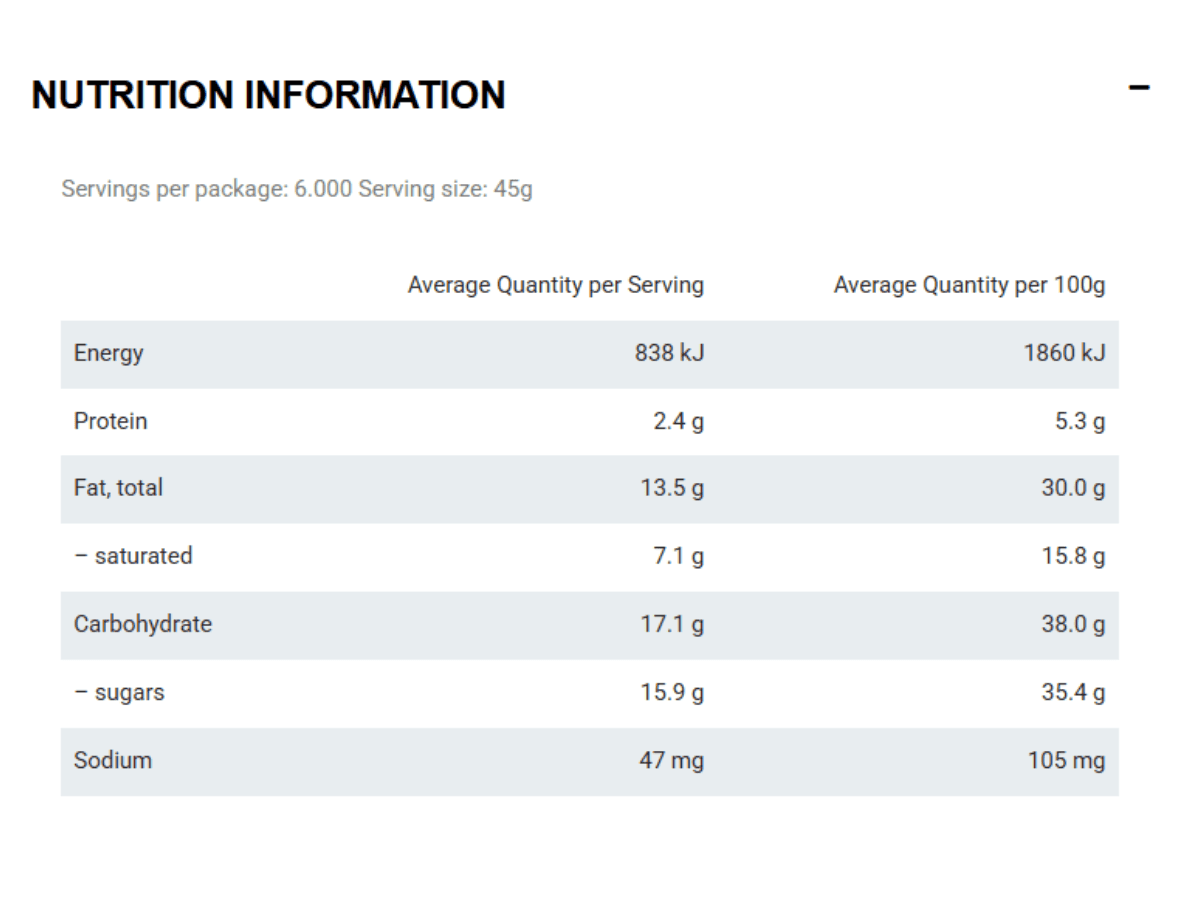The image size is (1200, 900).
Task: Select the 15.9 g sugars value
Action: tap(672, 692)
